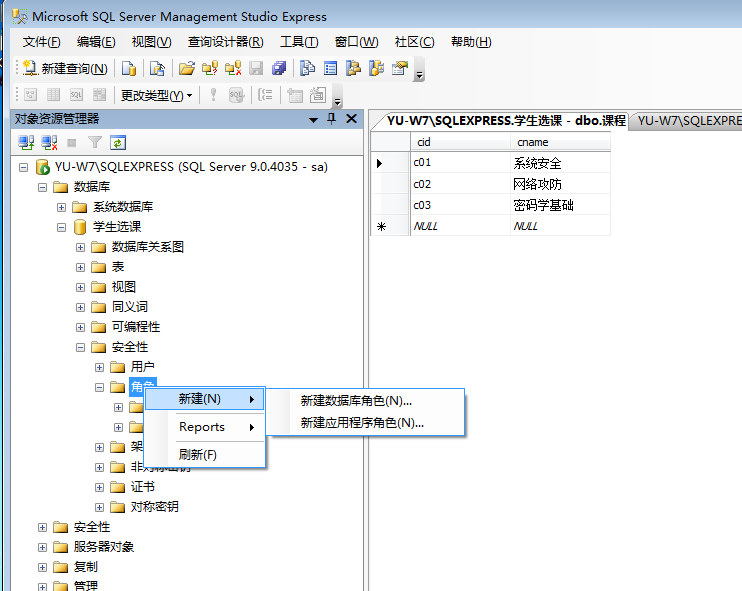Open the 编辑(E) menu
The width and height of the screenshot is (742, 591).
(96, 42)
